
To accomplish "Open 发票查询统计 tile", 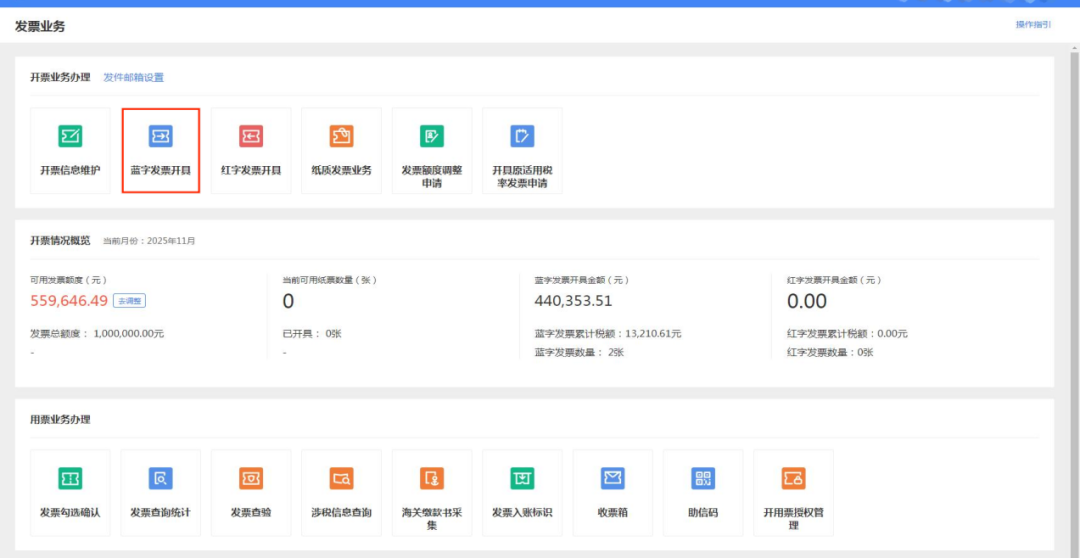I will pos(160,493).
